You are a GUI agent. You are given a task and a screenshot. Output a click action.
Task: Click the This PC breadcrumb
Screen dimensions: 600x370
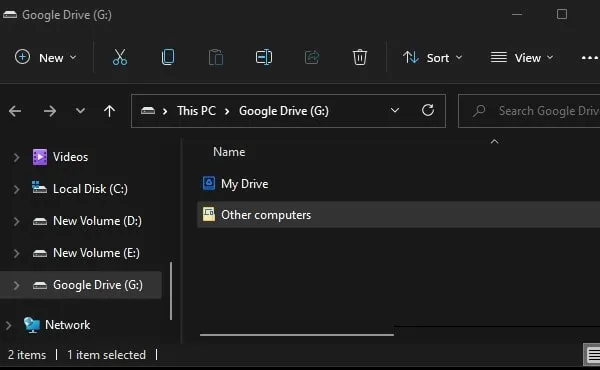coord(196,111)
